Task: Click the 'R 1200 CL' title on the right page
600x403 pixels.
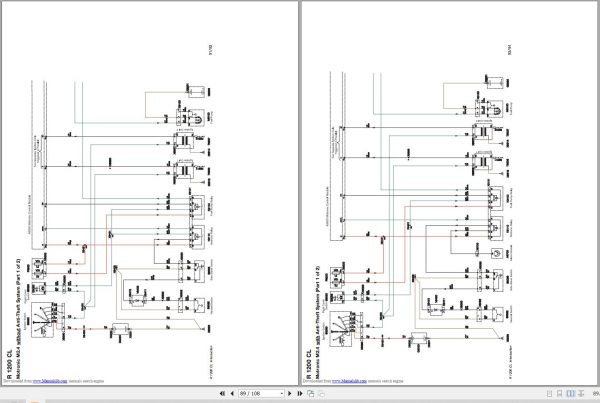Action: point(308,364)
